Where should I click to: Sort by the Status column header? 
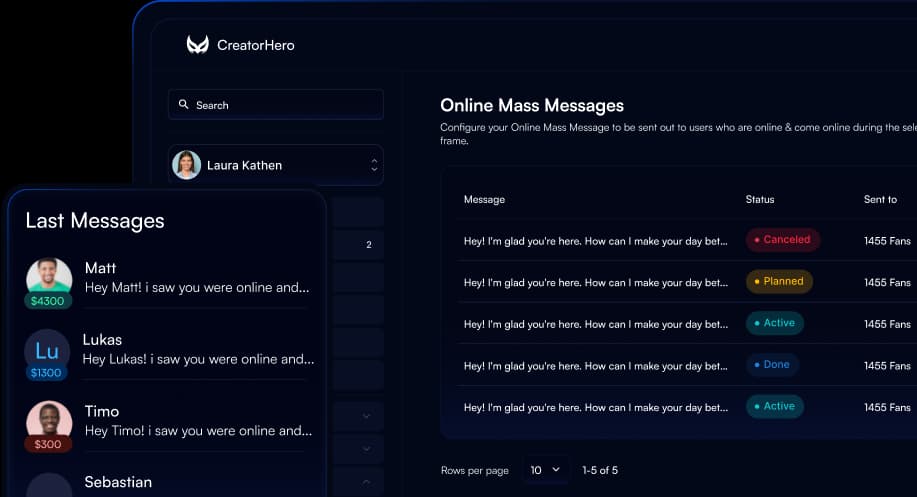tap(760, 200)
